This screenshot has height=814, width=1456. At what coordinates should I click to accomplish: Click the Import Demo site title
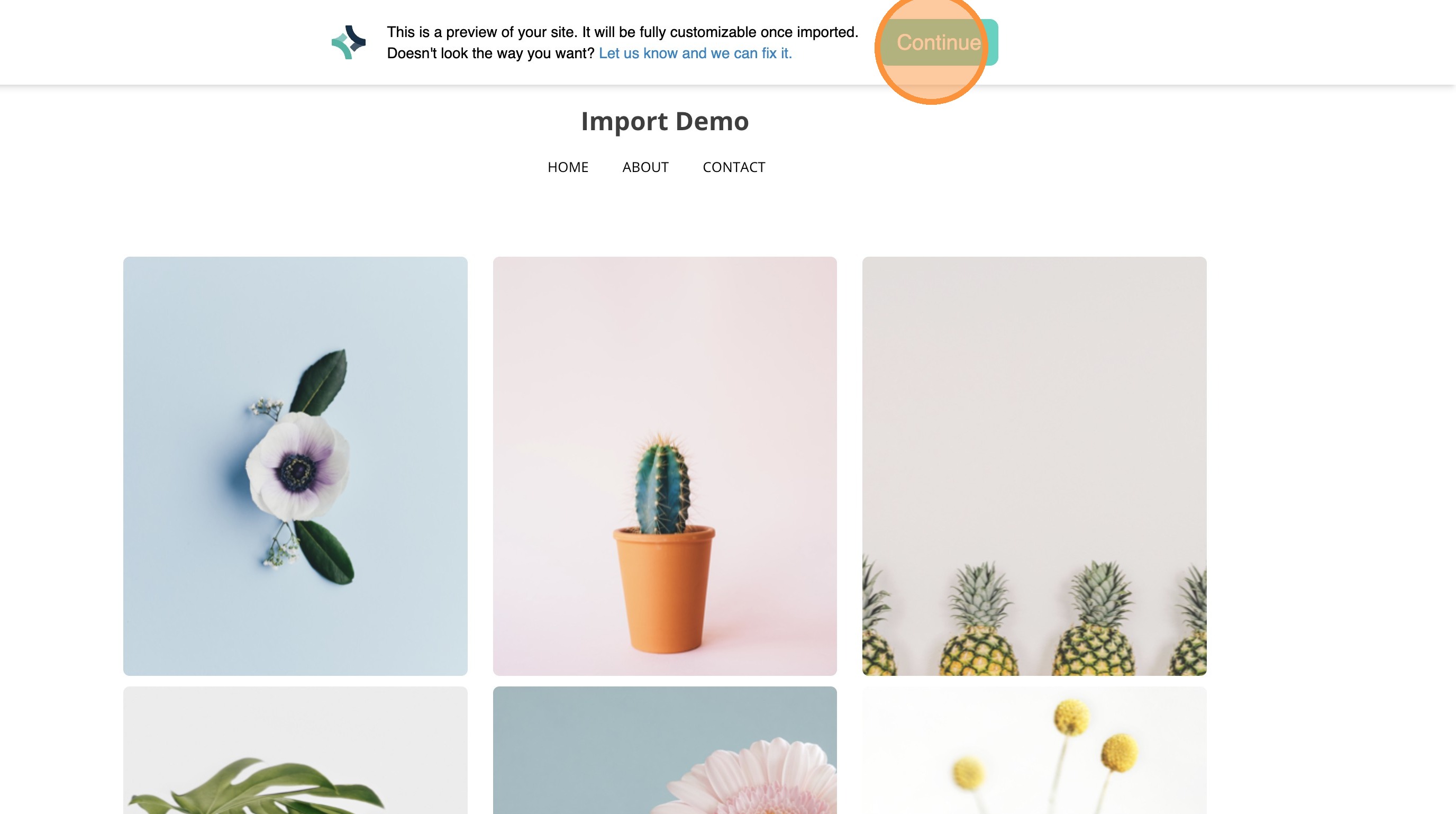pos(665,121)
